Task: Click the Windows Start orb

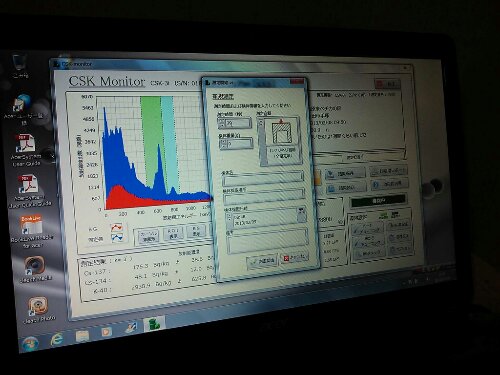Action: [30, 344]
